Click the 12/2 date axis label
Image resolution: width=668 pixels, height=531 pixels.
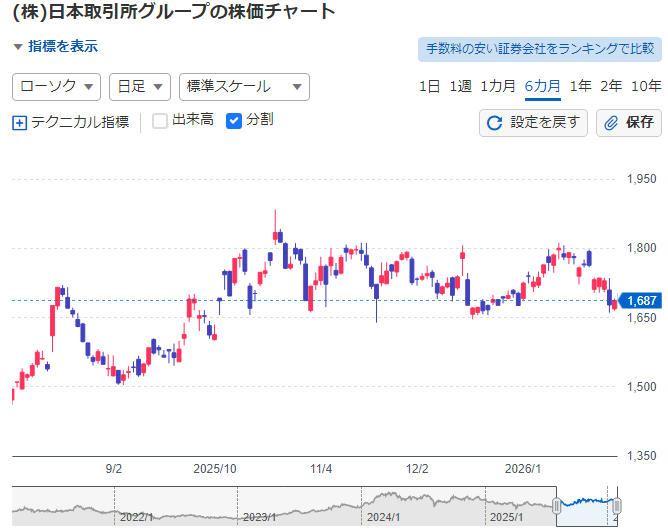click(x=417, y=469)
